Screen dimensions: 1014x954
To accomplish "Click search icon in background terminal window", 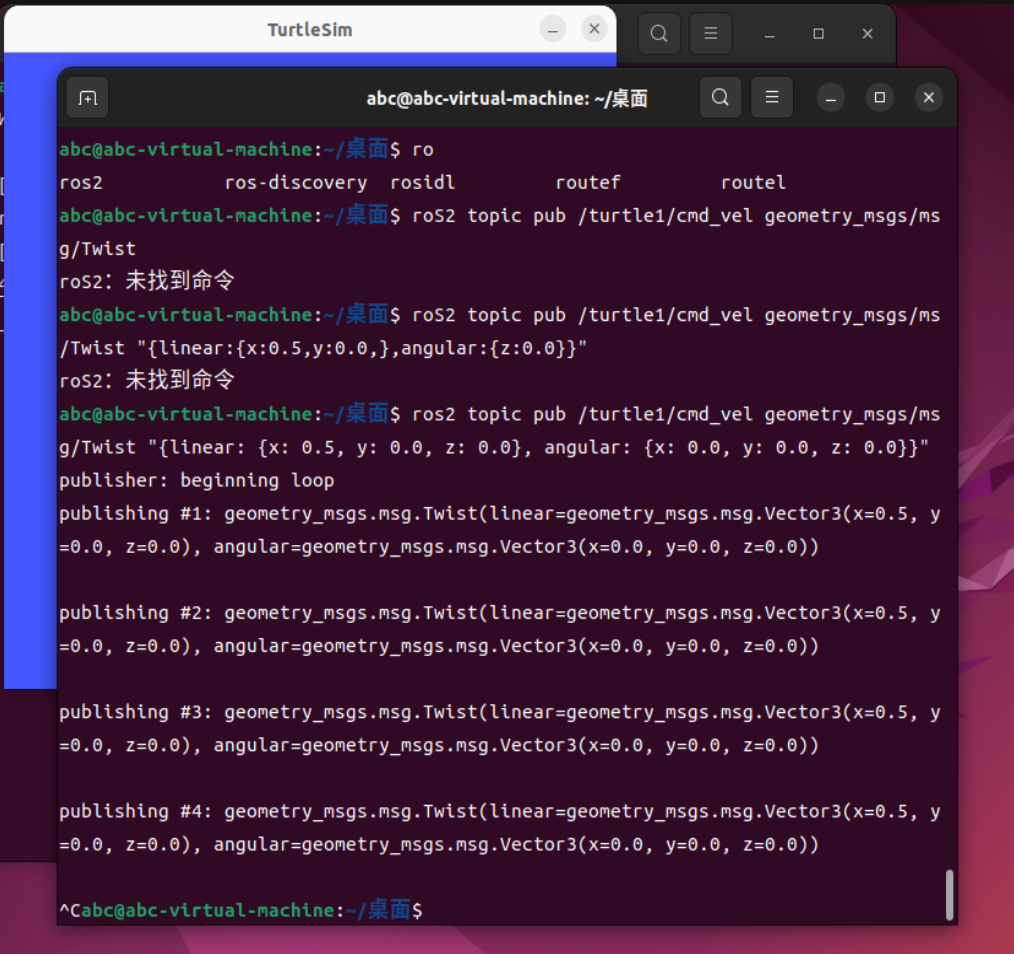I will click(x=659, y=33).
